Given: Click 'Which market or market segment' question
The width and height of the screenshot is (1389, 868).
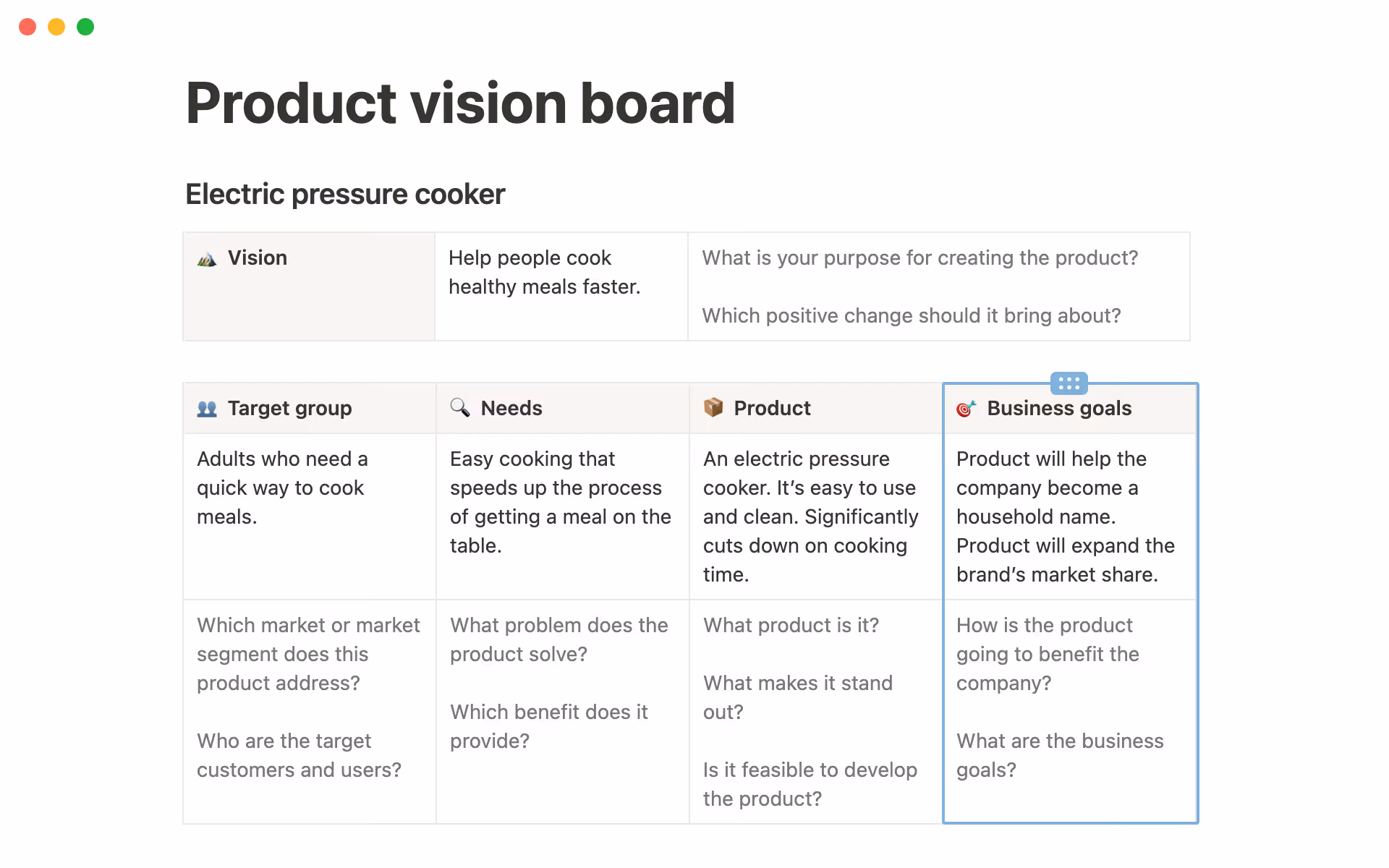Looking at the screenshot, I should click(308, 654).
